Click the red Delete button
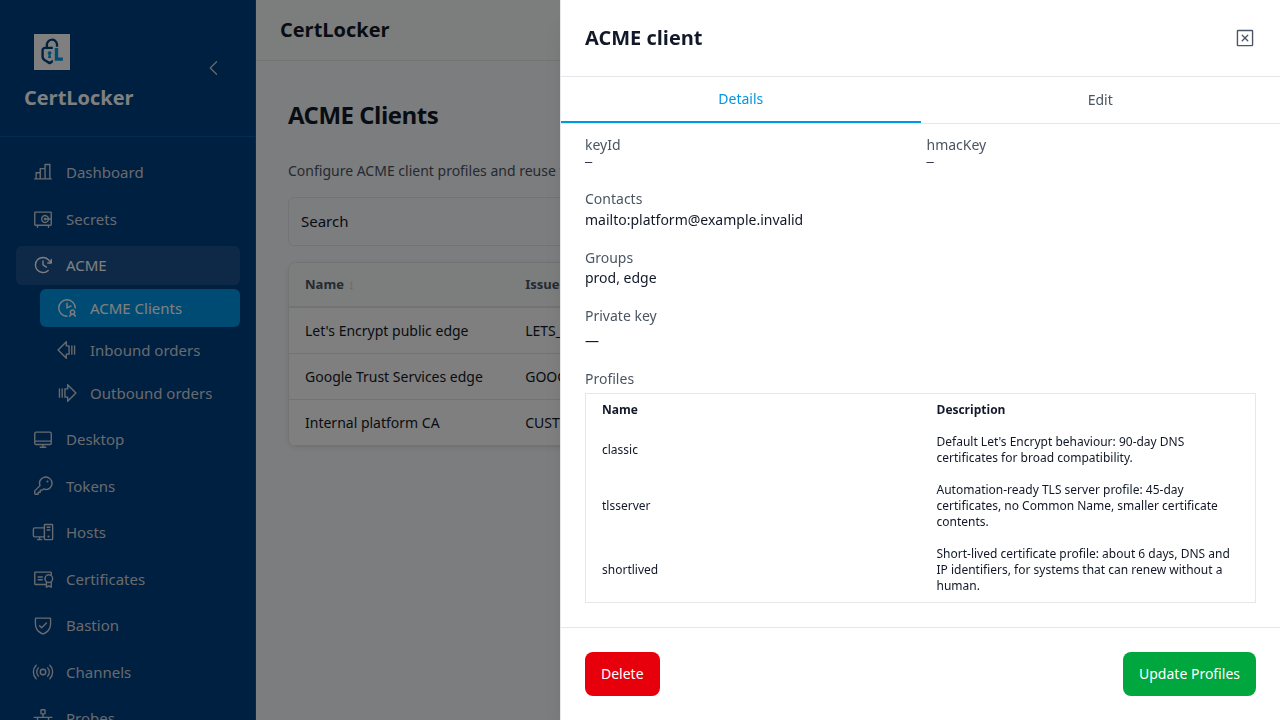The height and width of the screenshot is (720, 1280). pyautogui.click(x=622, y=674)
